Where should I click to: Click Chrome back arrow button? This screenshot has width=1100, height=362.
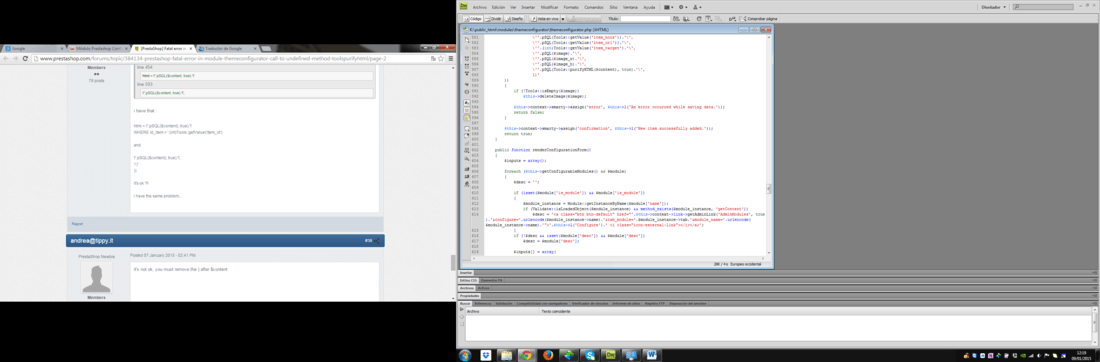tap(6, 58)
